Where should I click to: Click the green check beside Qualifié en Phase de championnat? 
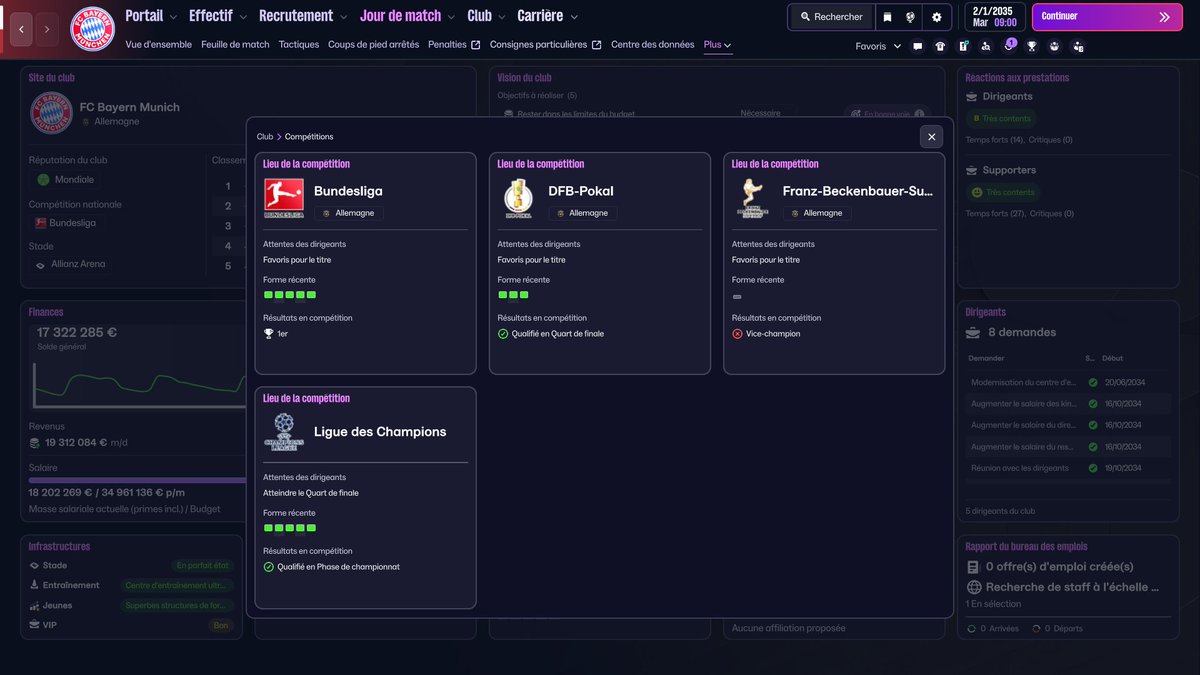pos(269,567)
